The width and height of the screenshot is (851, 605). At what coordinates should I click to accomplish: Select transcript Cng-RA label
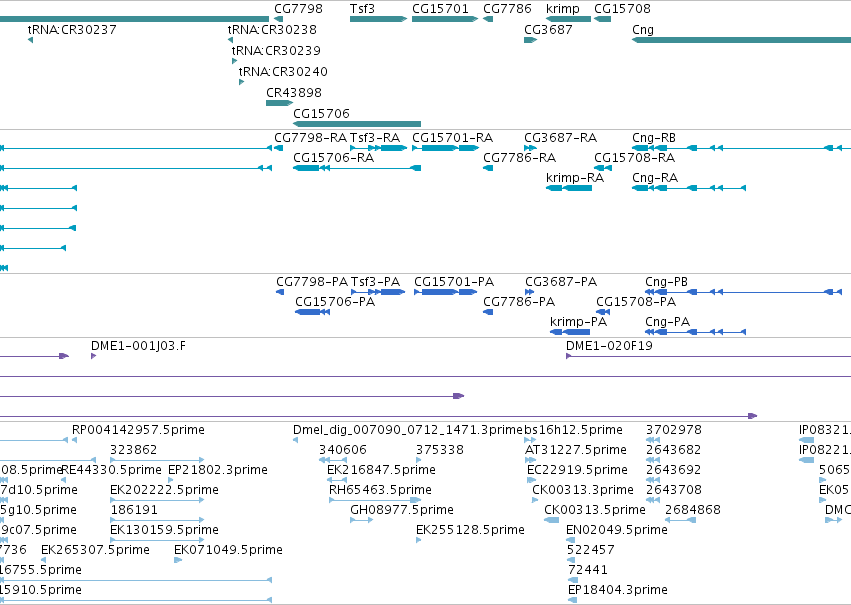tap(655, 178)
